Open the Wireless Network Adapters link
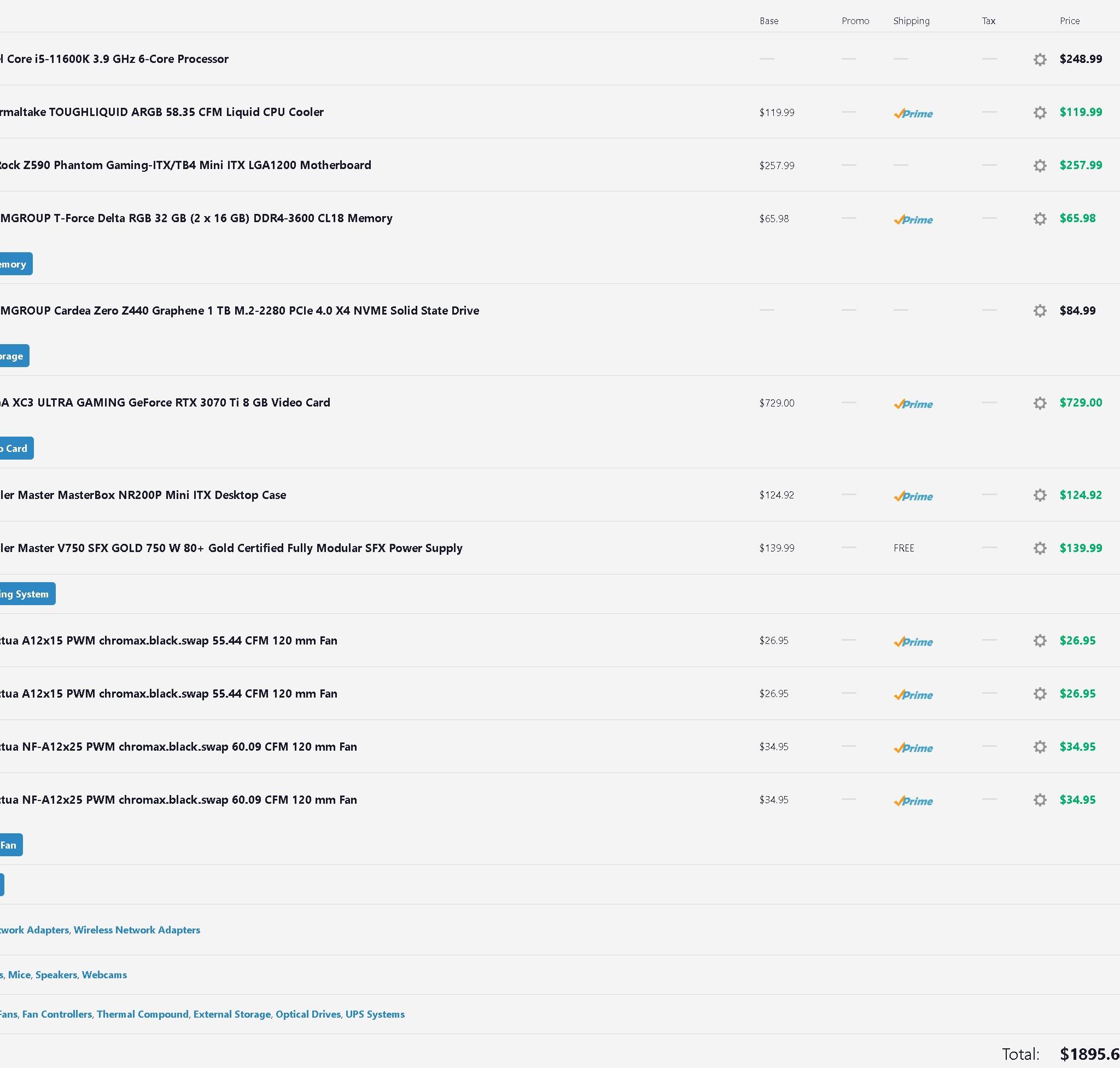Image resolution: width=1120 pixels, height=1068 pixels. [137, 930]
